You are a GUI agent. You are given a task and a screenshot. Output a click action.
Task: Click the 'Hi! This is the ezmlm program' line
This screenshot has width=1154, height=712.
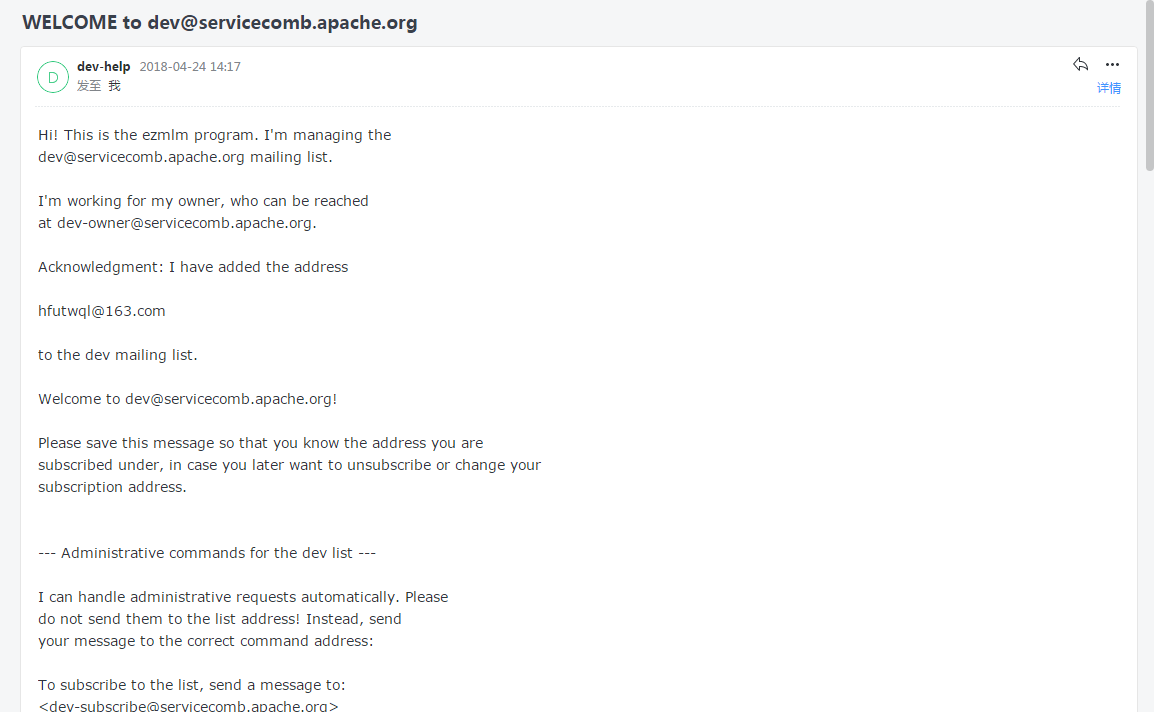pyautogui.click(x=214, y=135)
